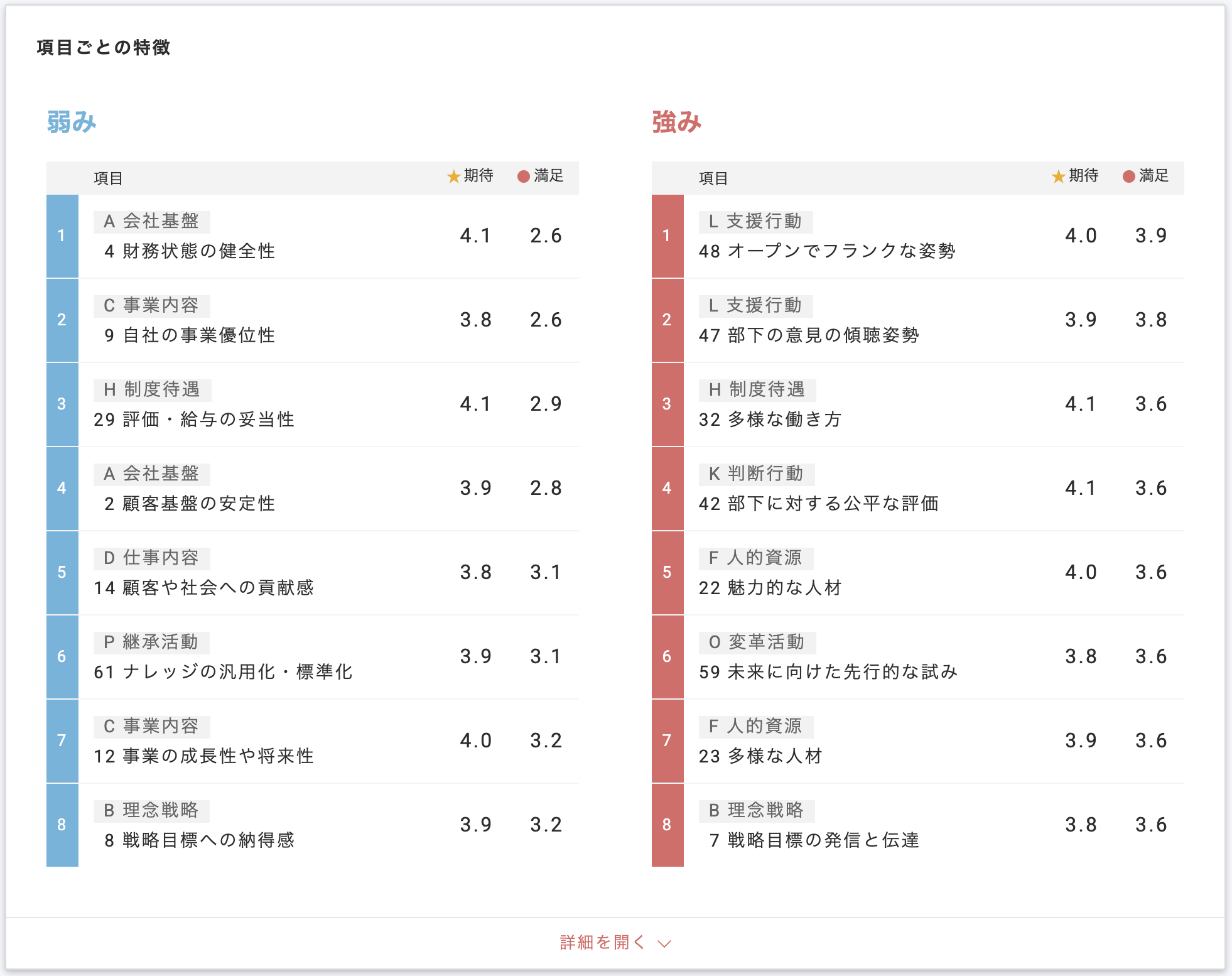1232x976 pixels.
Task: Open the 多様な働き方 strength item
Action: [x=770, y=420]
